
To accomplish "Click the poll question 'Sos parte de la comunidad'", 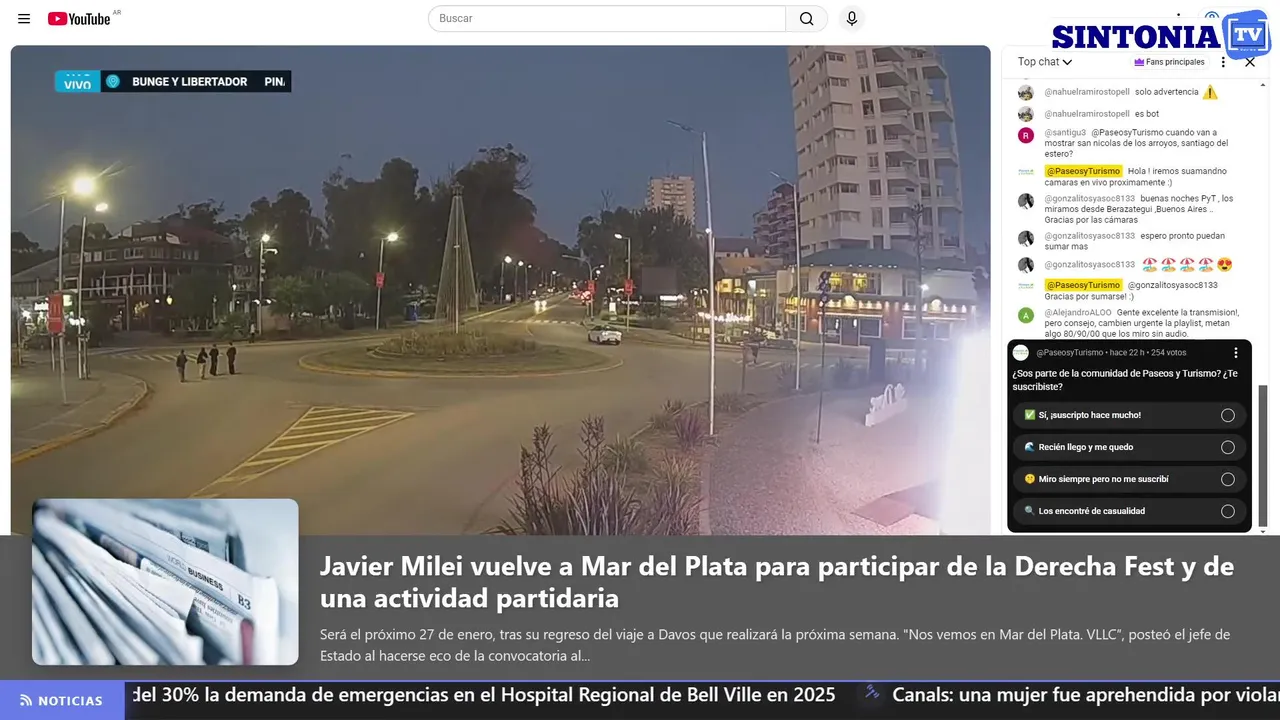I will click(x=1125, y=380).
